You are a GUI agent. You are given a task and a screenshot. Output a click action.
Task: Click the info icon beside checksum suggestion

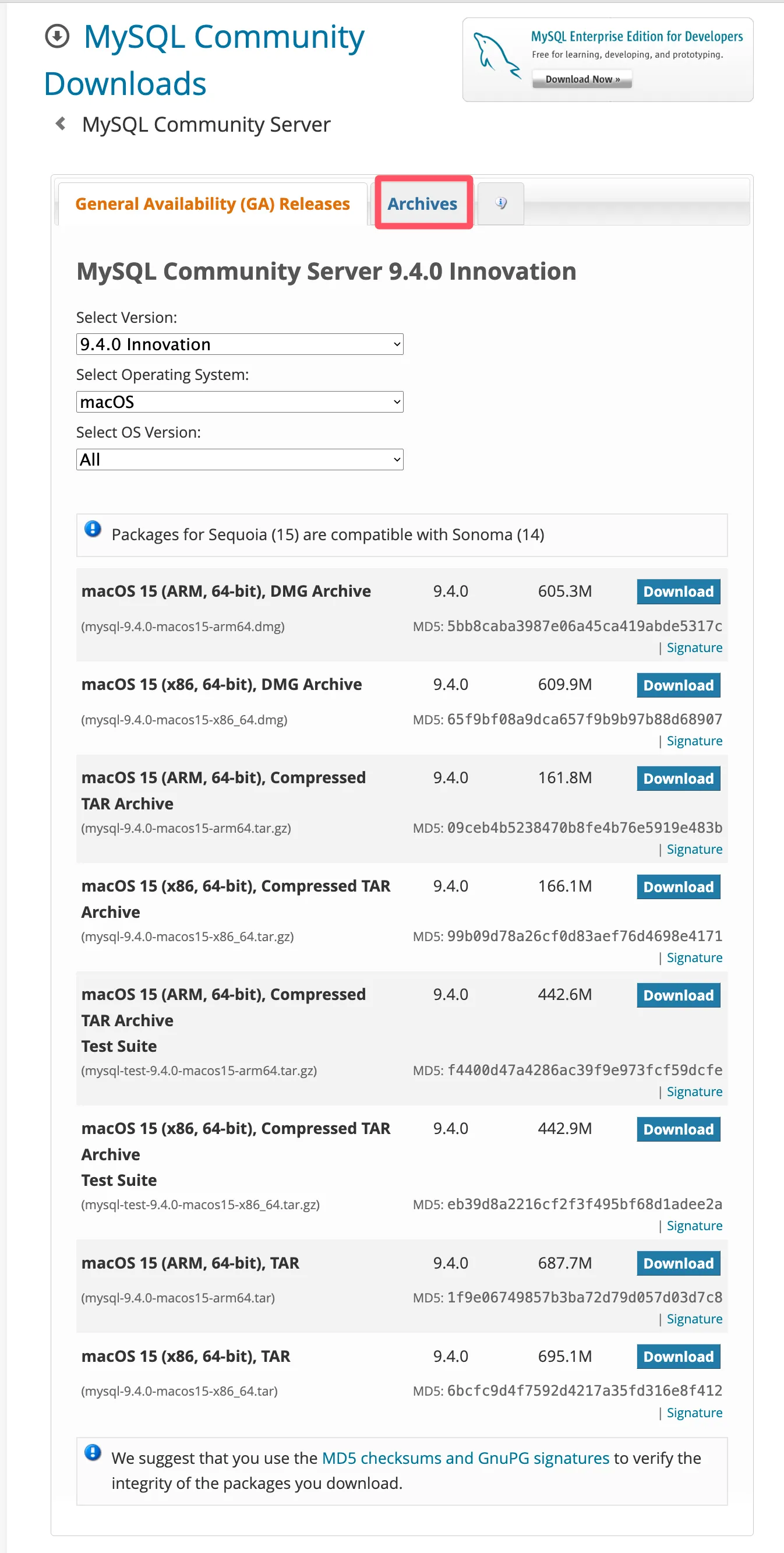point(93,1452)
